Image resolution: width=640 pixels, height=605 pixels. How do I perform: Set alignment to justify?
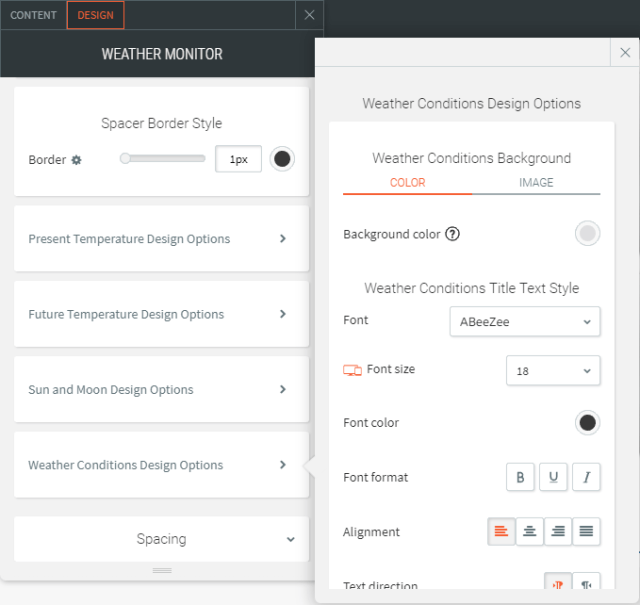[587, 532]
